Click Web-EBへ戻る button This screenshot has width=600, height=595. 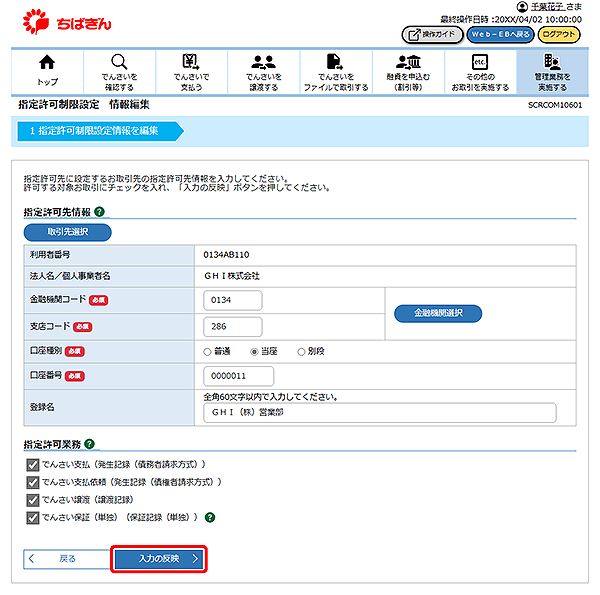(x=500, y=35)
